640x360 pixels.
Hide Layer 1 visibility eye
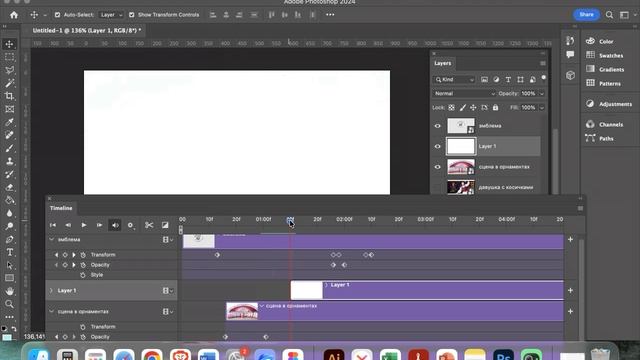coord(438,146)
